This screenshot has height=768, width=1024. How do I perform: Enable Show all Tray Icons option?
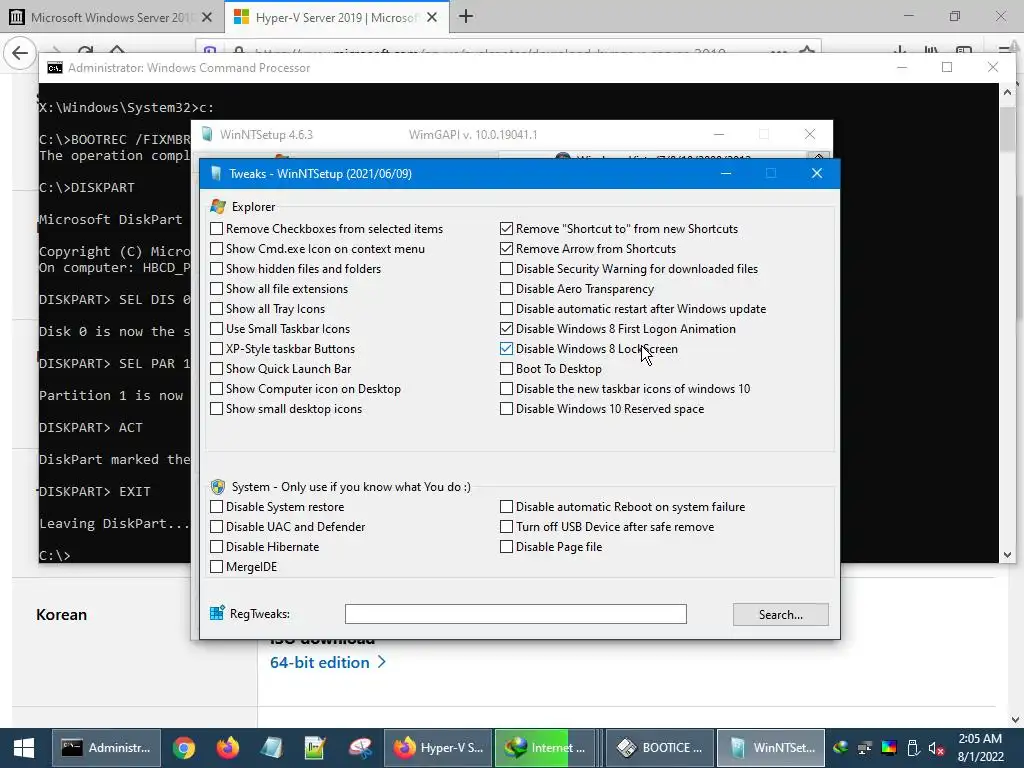[216, 309]
